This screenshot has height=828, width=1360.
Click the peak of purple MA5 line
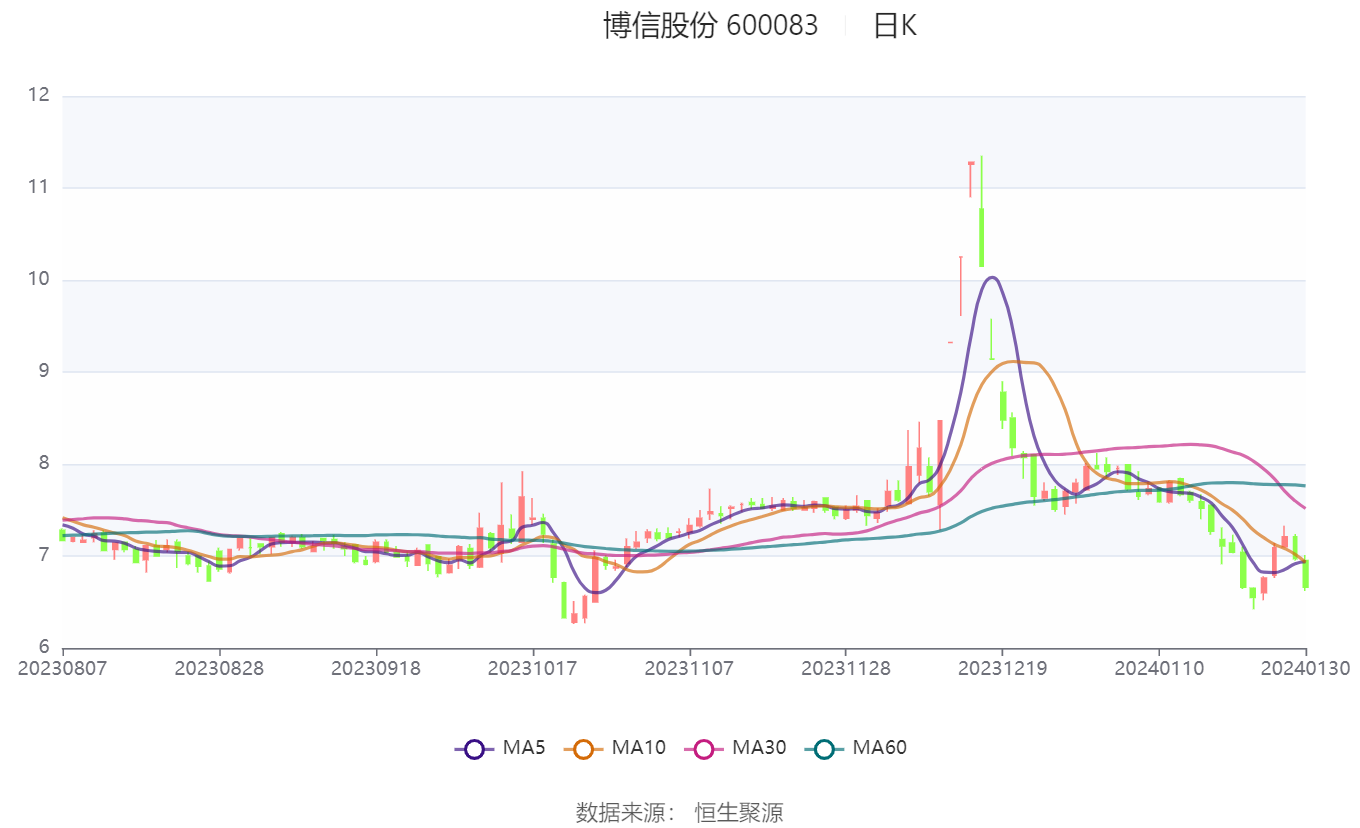[991, 277]
